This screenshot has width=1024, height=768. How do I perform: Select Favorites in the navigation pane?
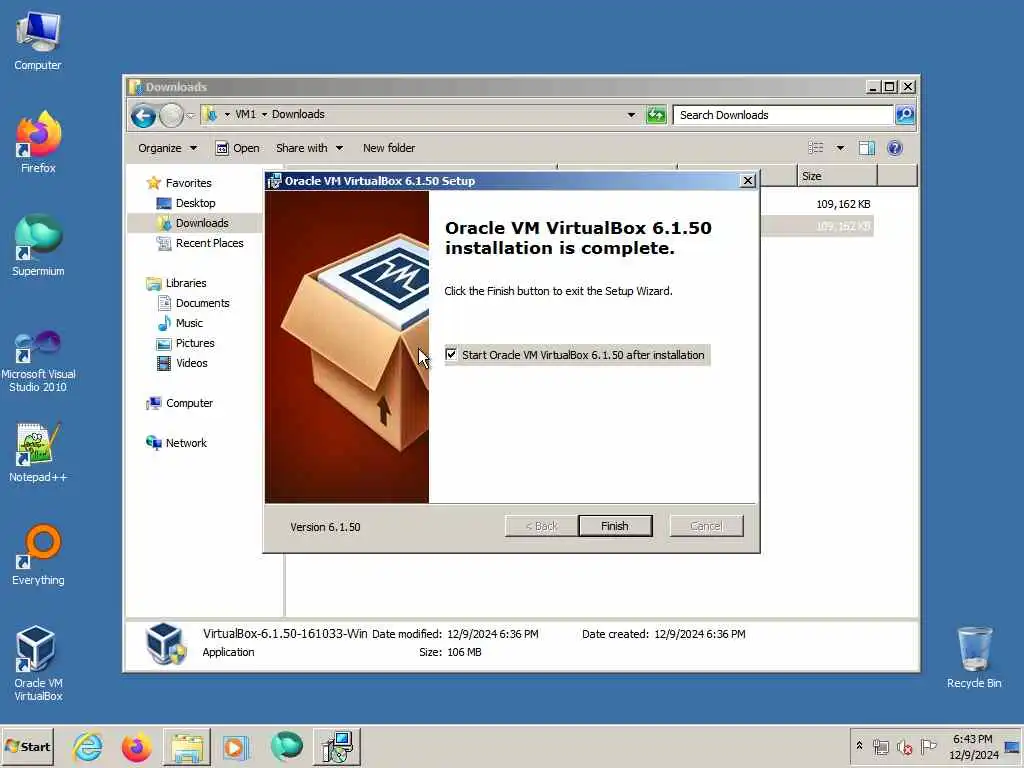point(188,183)
